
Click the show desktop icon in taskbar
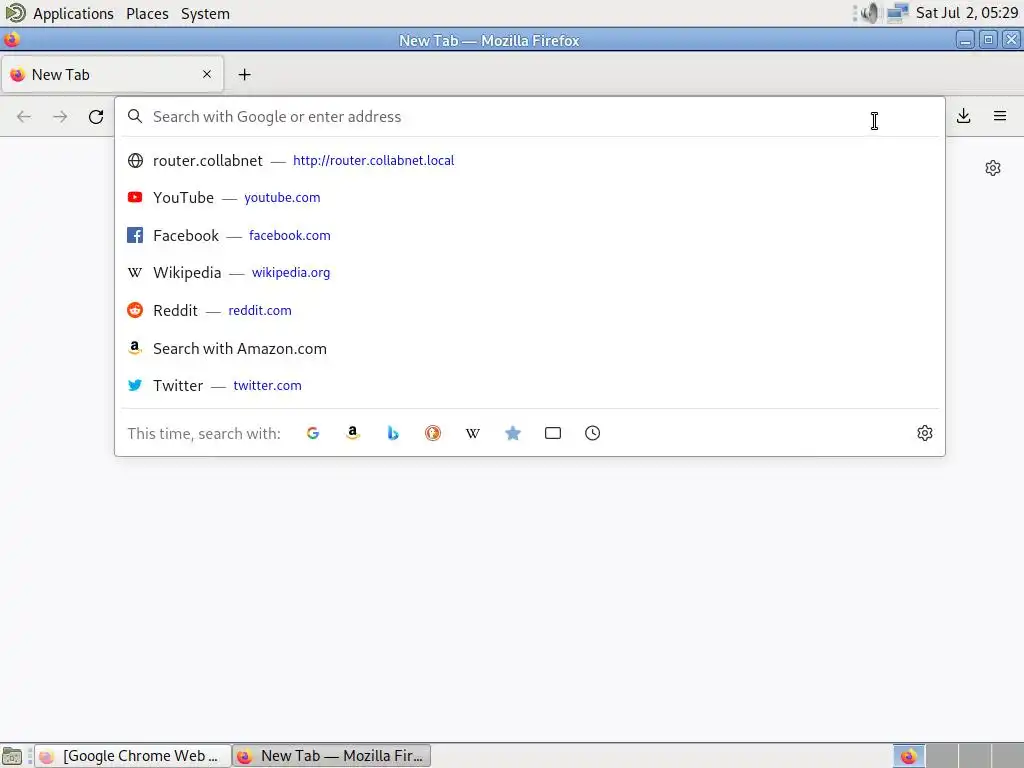(x=12, y=756)
